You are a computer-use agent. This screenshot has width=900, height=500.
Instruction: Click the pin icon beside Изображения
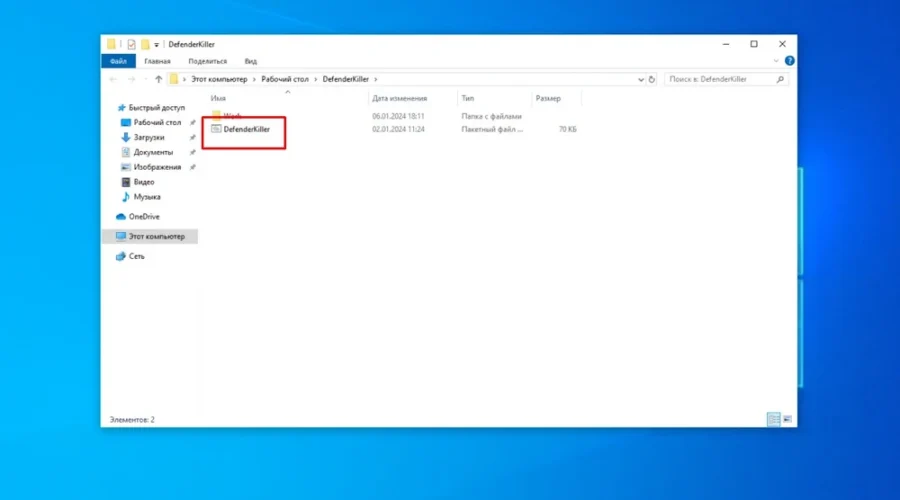click(x=192, y=168)
